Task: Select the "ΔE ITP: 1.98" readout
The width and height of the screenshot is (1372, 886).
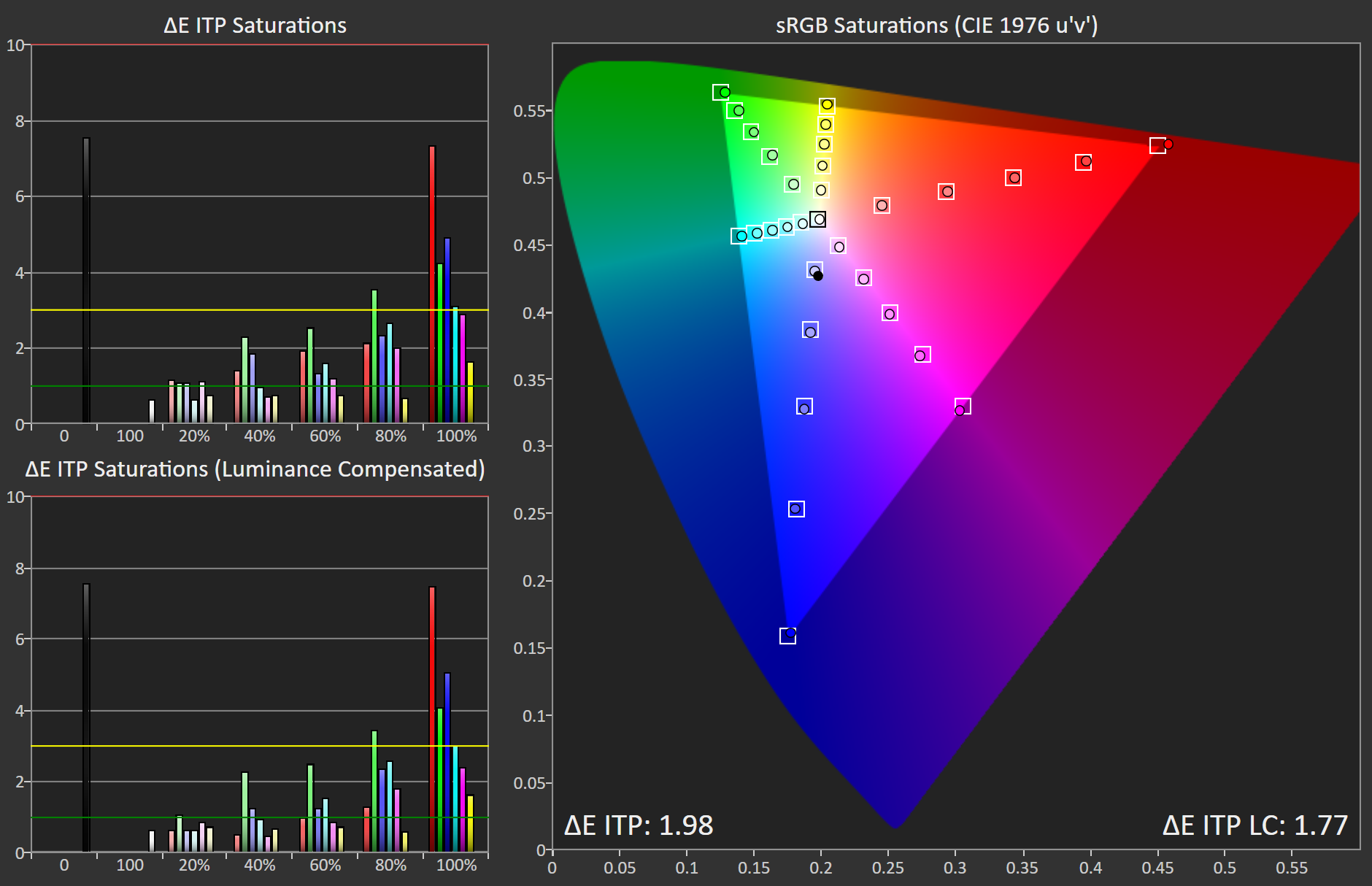Action: click(639, 825)
